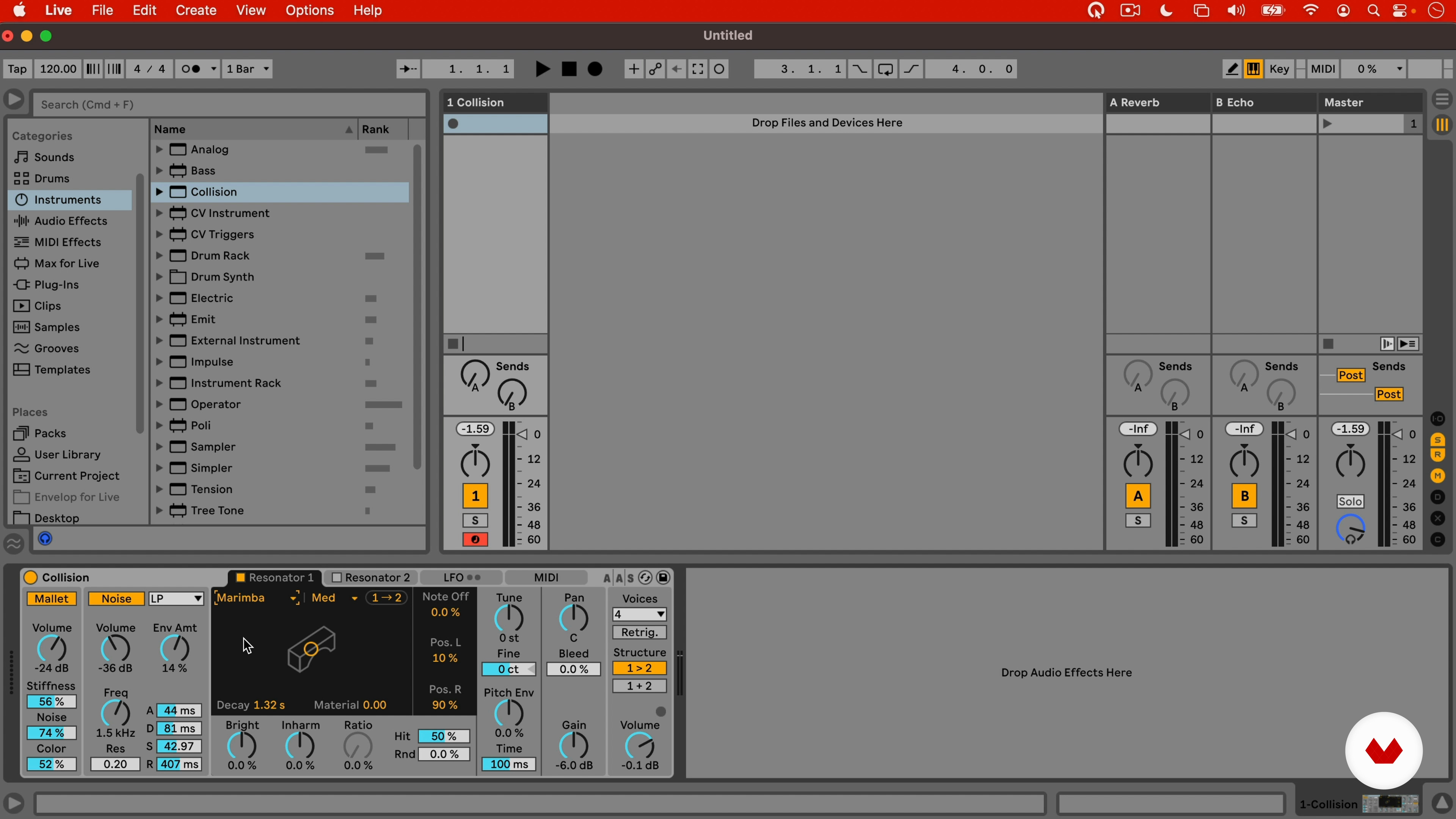Expand the Collision folder
This screenshot has width=1456, height=819.
coord(159,191)
